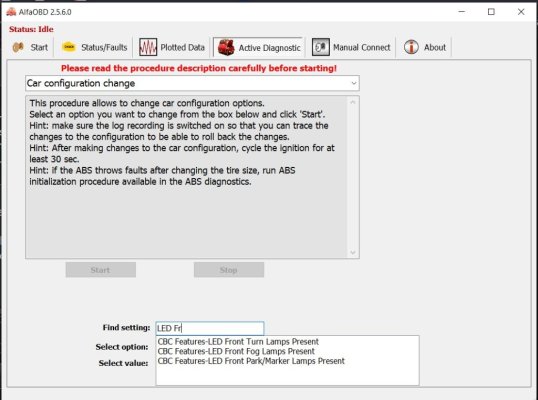Switch to the Status/Faults tab
Viewport: 538px width, 400px height.
(94, 47)
